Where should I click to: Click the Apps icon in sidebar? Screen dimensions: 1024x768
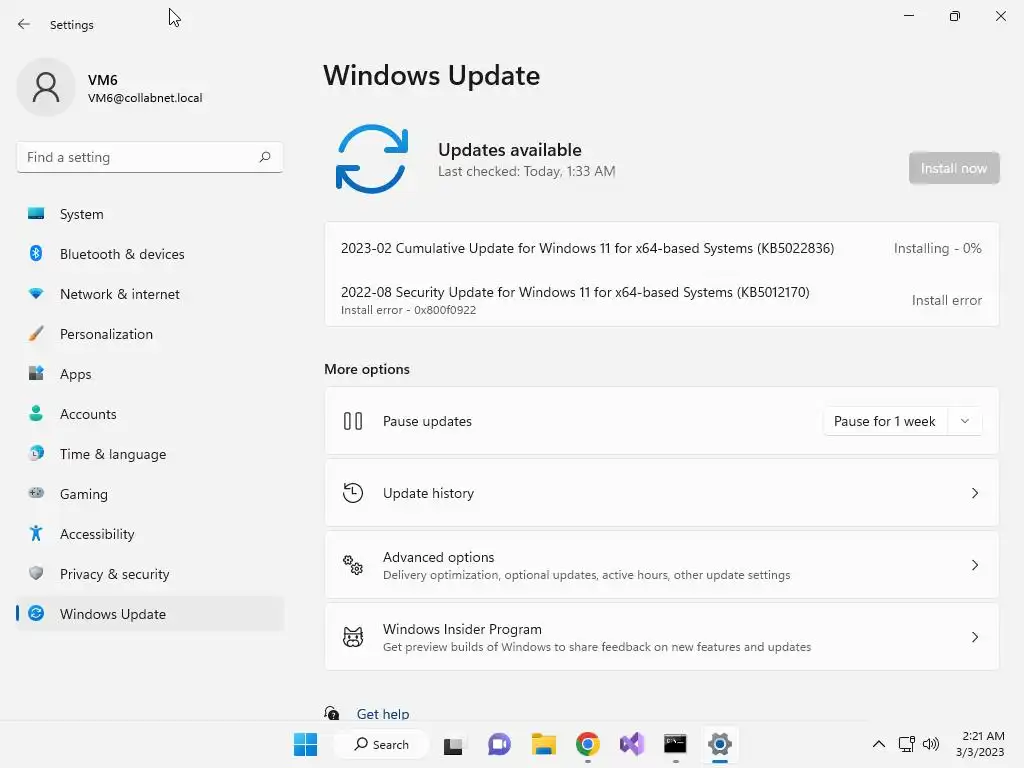click(36, 374)
